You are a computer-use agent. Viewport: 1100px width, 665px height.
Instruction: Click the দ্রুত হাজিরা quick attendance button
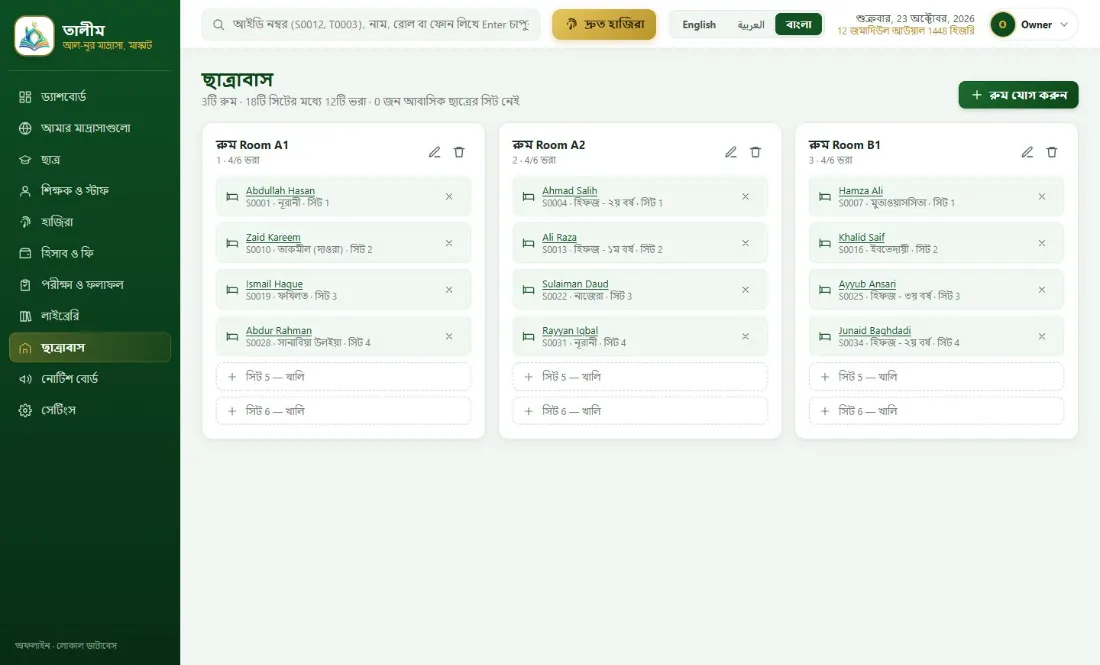pyautogui.click(x=604, y=25)
